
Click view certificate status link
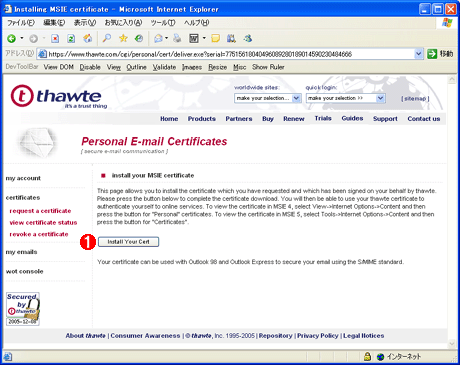pos(43,222)
